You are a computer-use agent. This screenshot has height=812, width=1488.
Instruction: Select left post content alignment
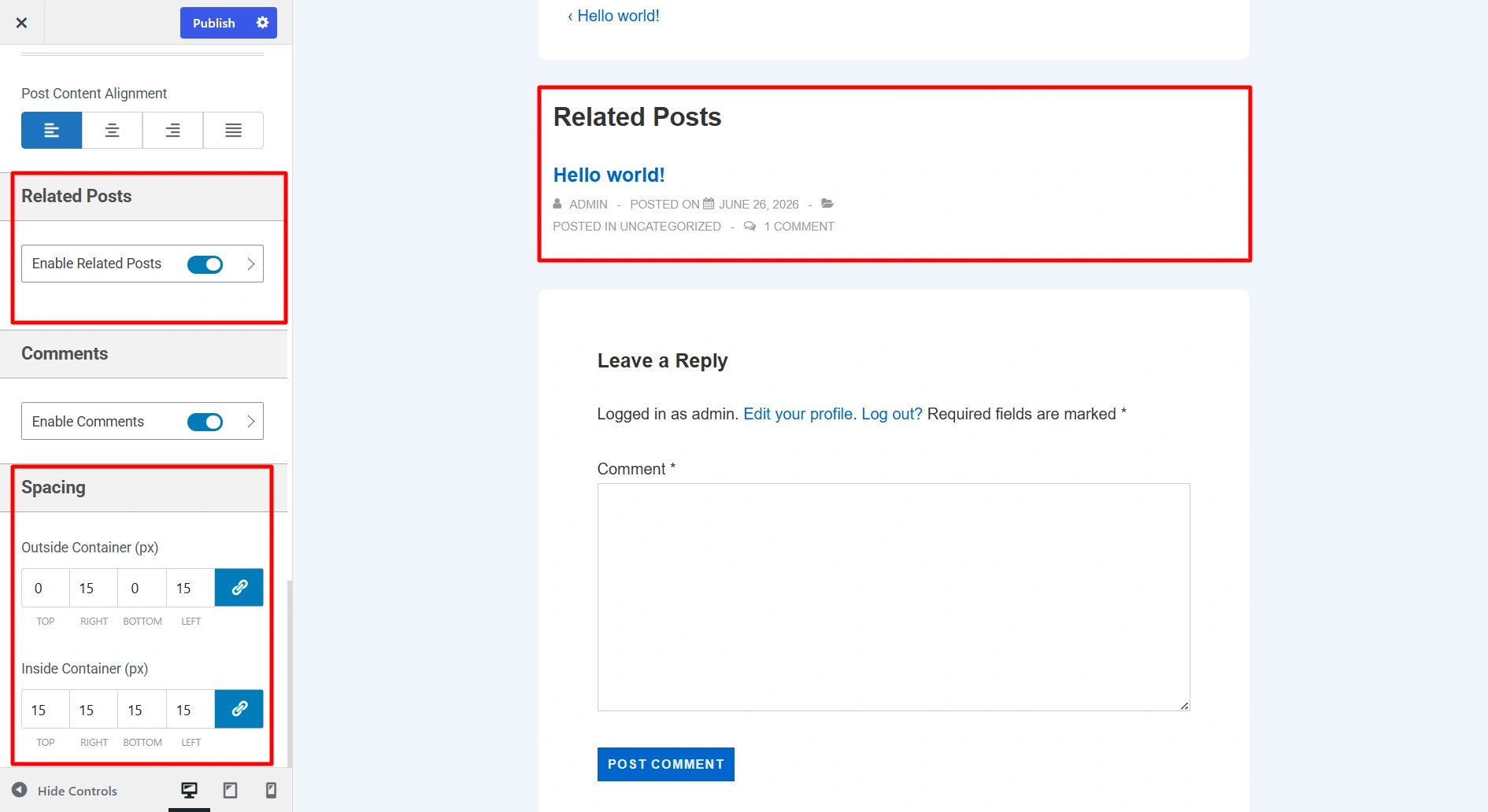pyautogui.click(x=51, y=131)
